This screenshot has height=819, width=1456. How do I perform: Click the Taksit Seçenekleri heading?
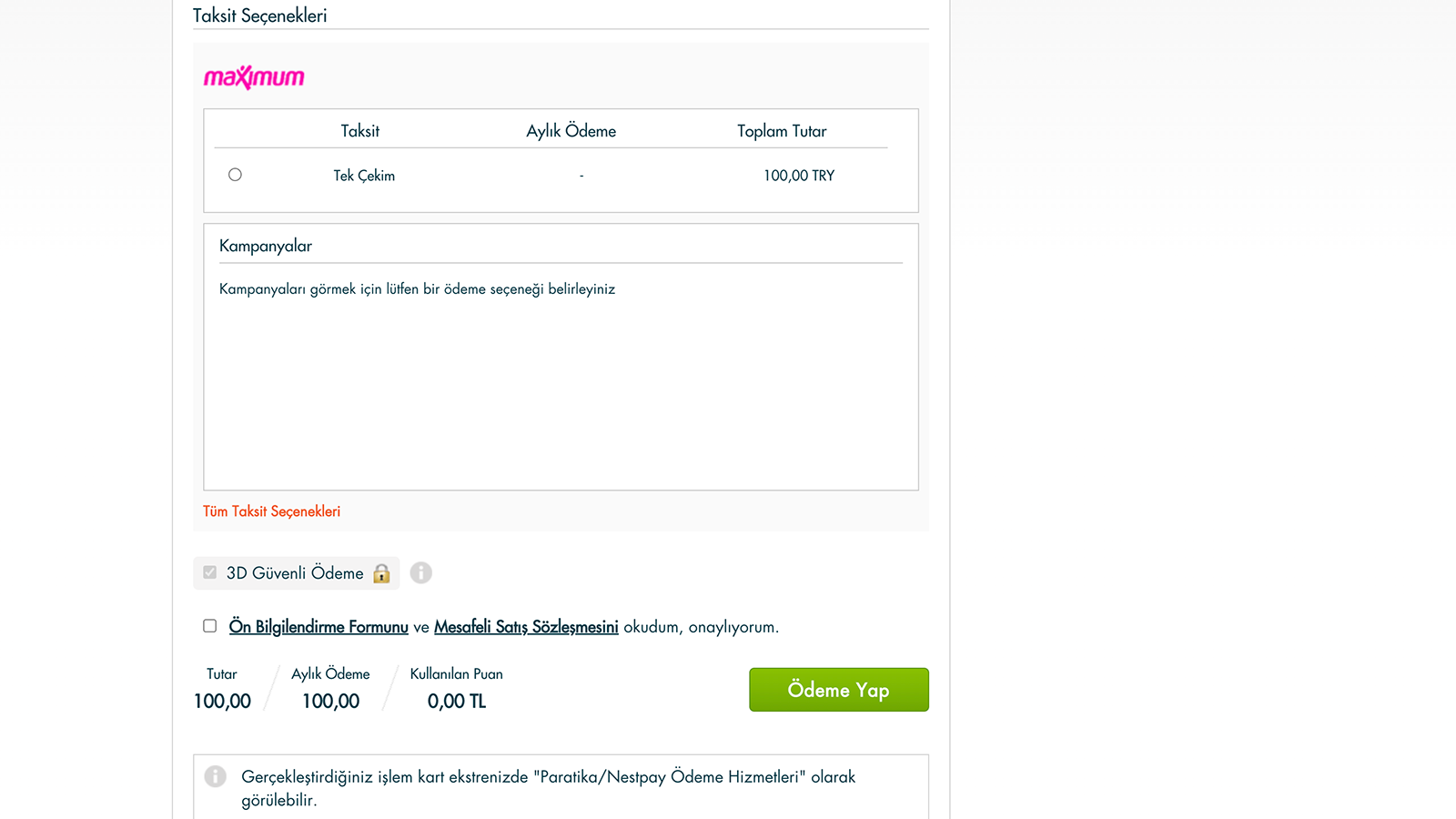pyautogui.click(x=259, y=15)
